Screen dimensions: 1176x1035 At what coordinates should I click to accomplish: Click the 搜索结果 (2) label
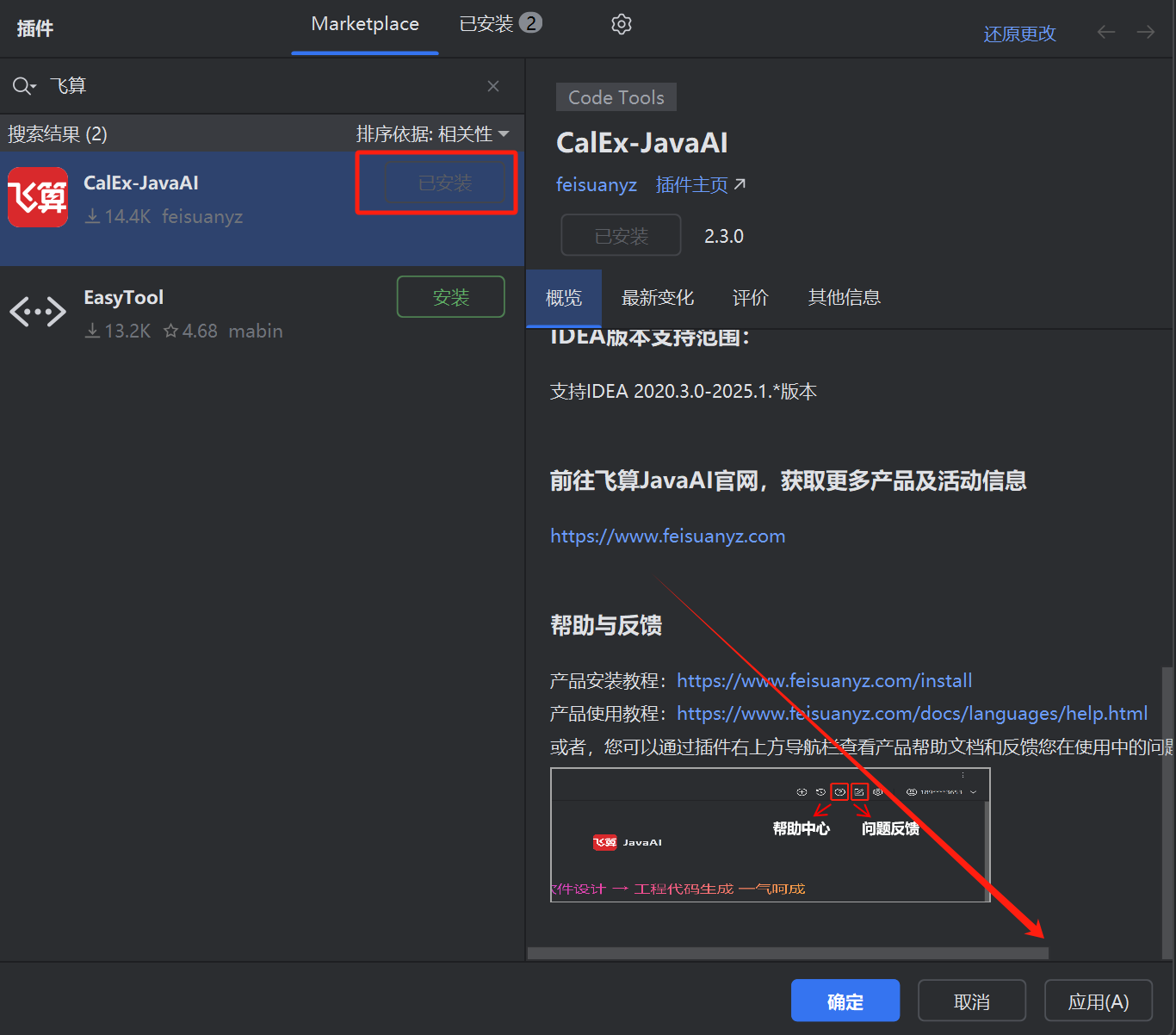[x=58, y=134]
